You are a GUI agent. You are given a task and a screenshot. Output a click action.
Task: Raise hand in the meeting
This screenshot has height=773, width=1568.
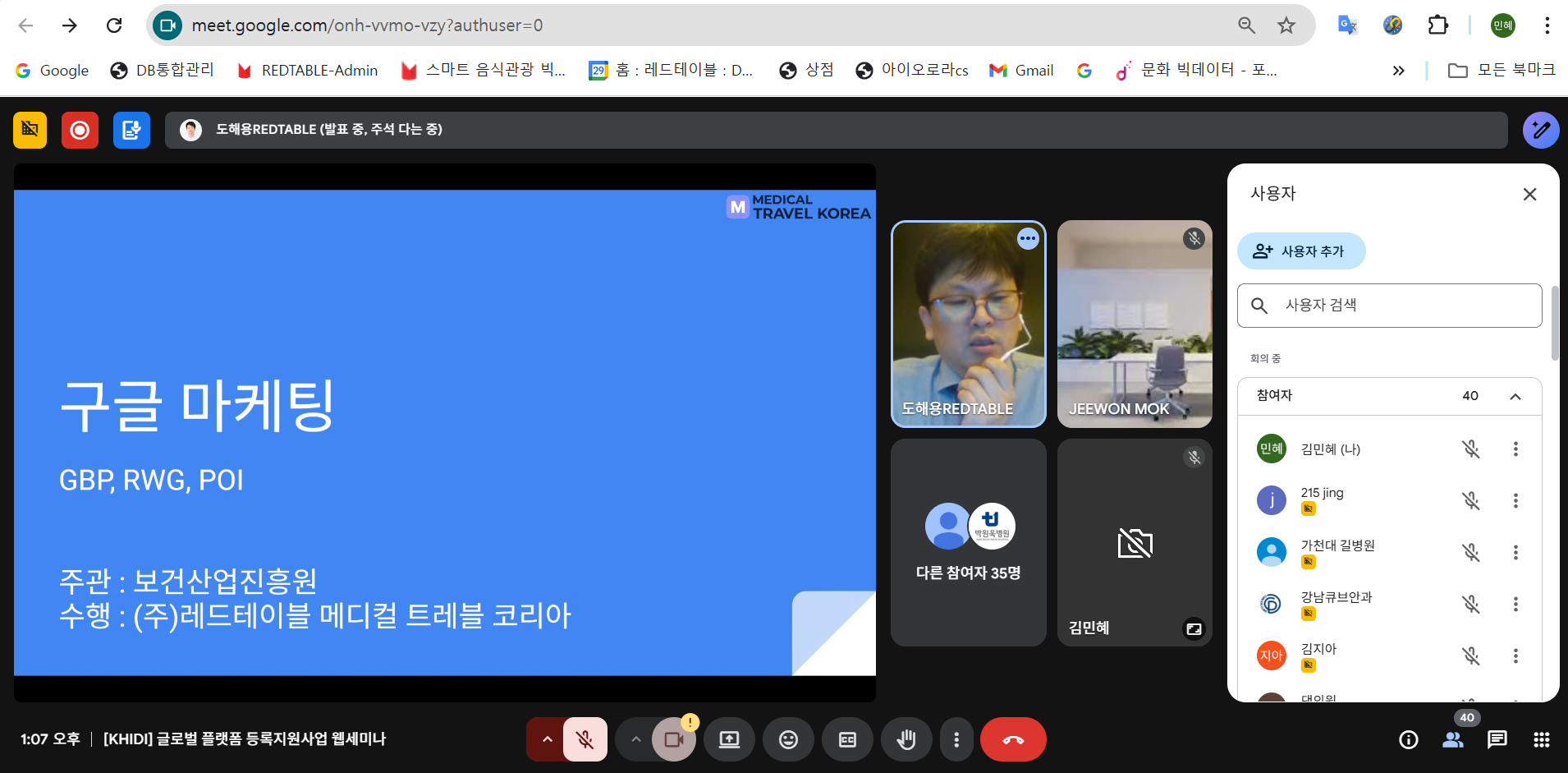point(905,739)
